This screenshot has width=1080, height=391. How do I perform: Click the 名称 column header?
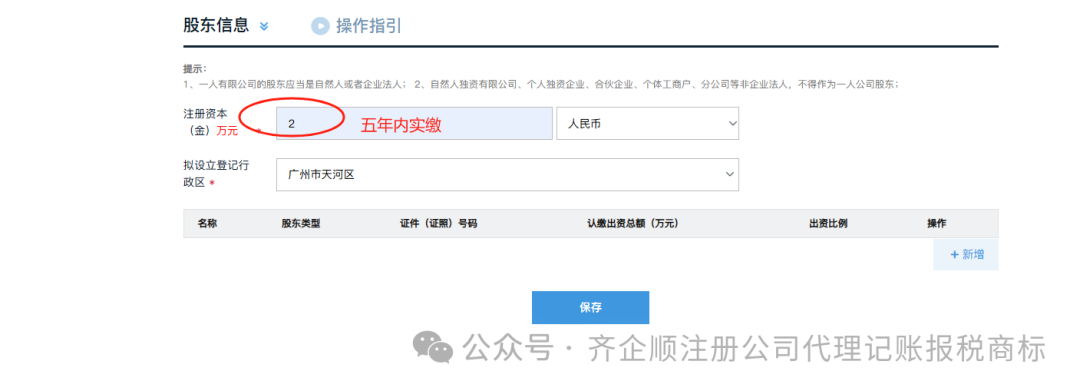click(207, 224)
